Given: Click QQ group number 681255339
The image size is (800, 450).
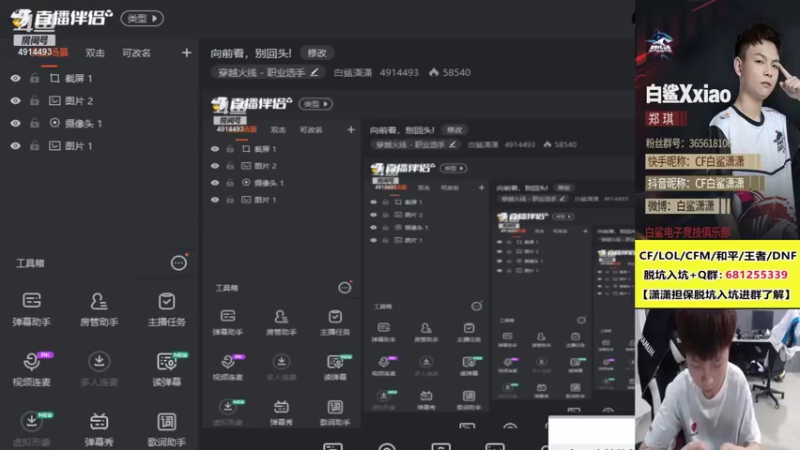Looking at the screenshot, I should (x=756, y=274).
